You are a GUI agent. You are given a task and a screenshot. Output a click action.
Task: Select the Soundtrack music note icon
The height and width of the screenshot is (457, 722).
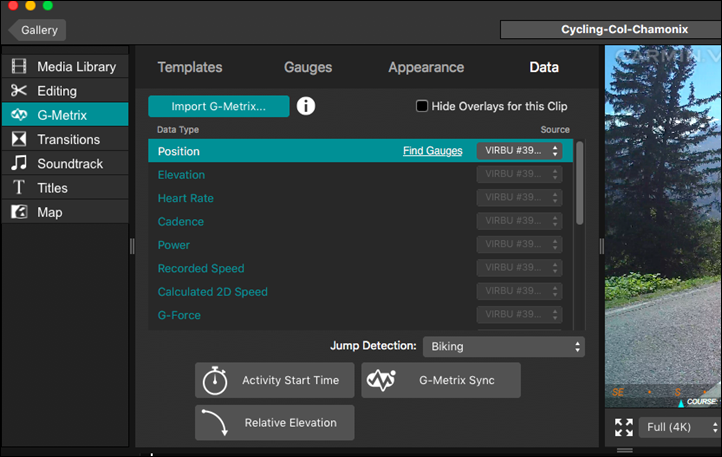[18, 163]
